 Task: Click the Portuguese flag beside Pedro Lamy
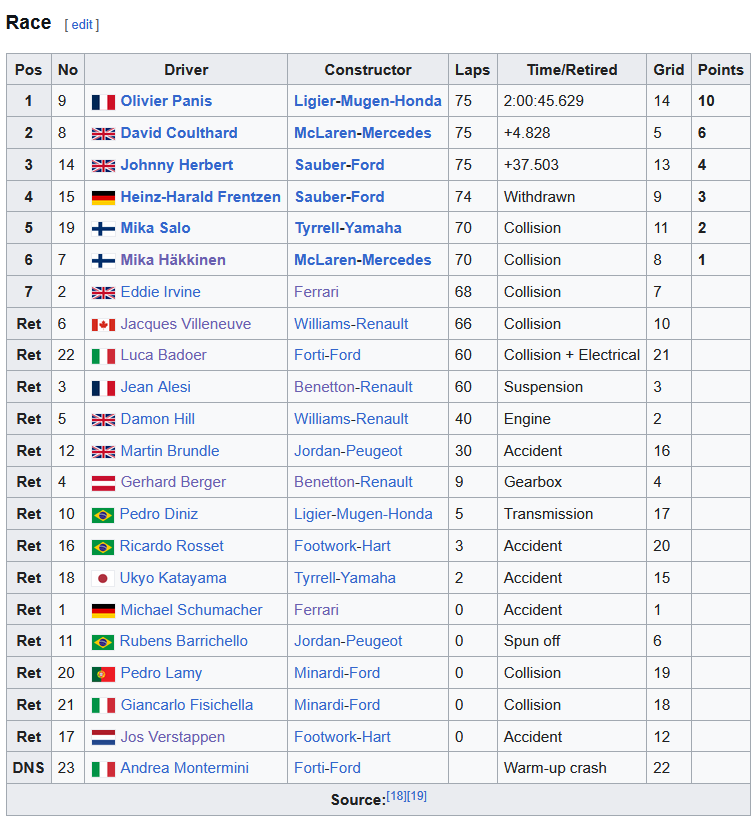(103, 674)
